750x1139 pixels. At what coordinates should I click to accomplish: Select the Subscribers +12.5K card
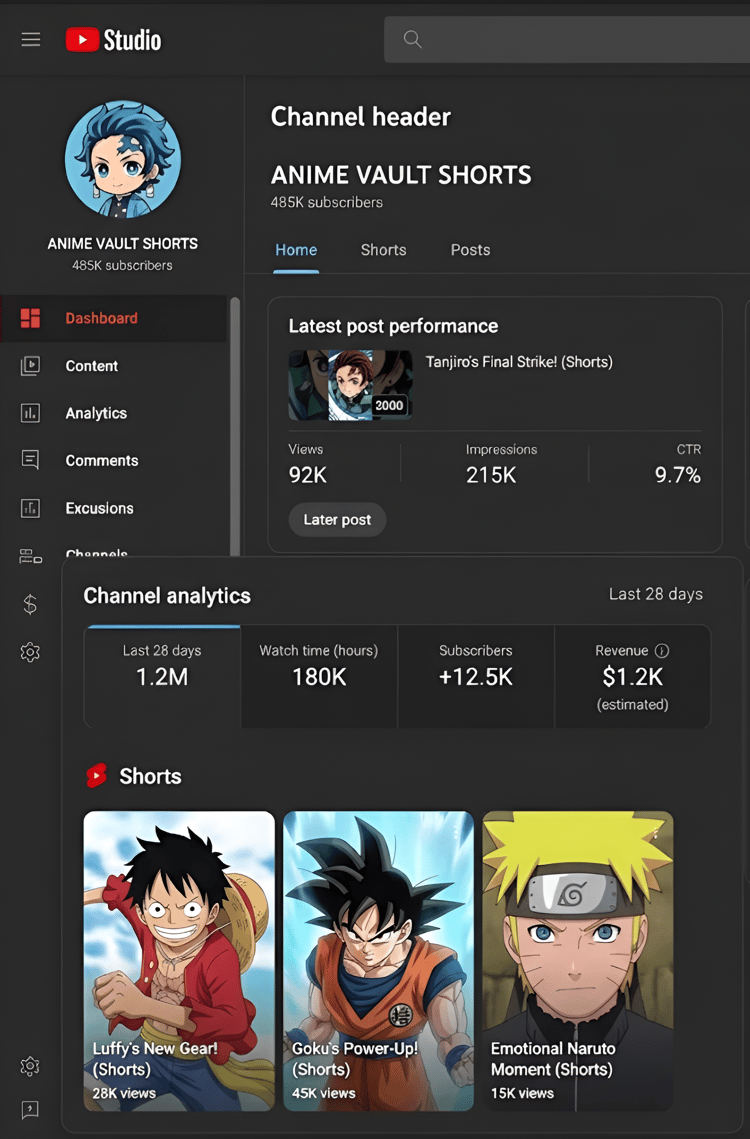[x=476, y=676]
